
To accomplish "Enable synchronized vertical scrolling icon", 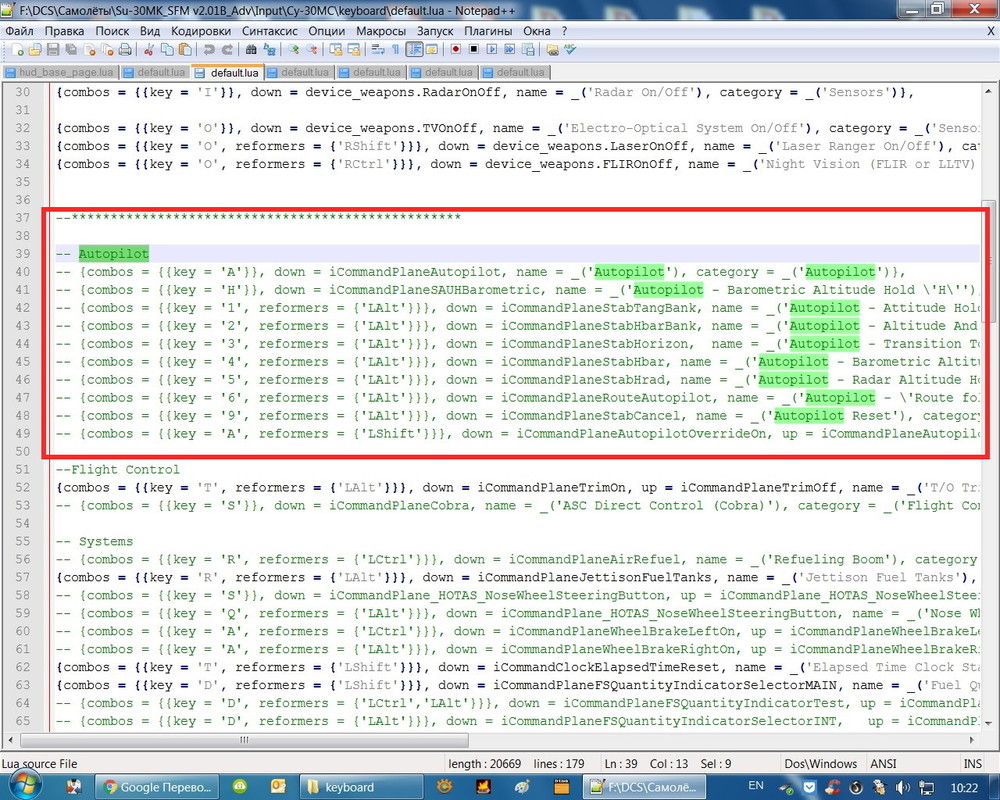I will coord(335,49).
